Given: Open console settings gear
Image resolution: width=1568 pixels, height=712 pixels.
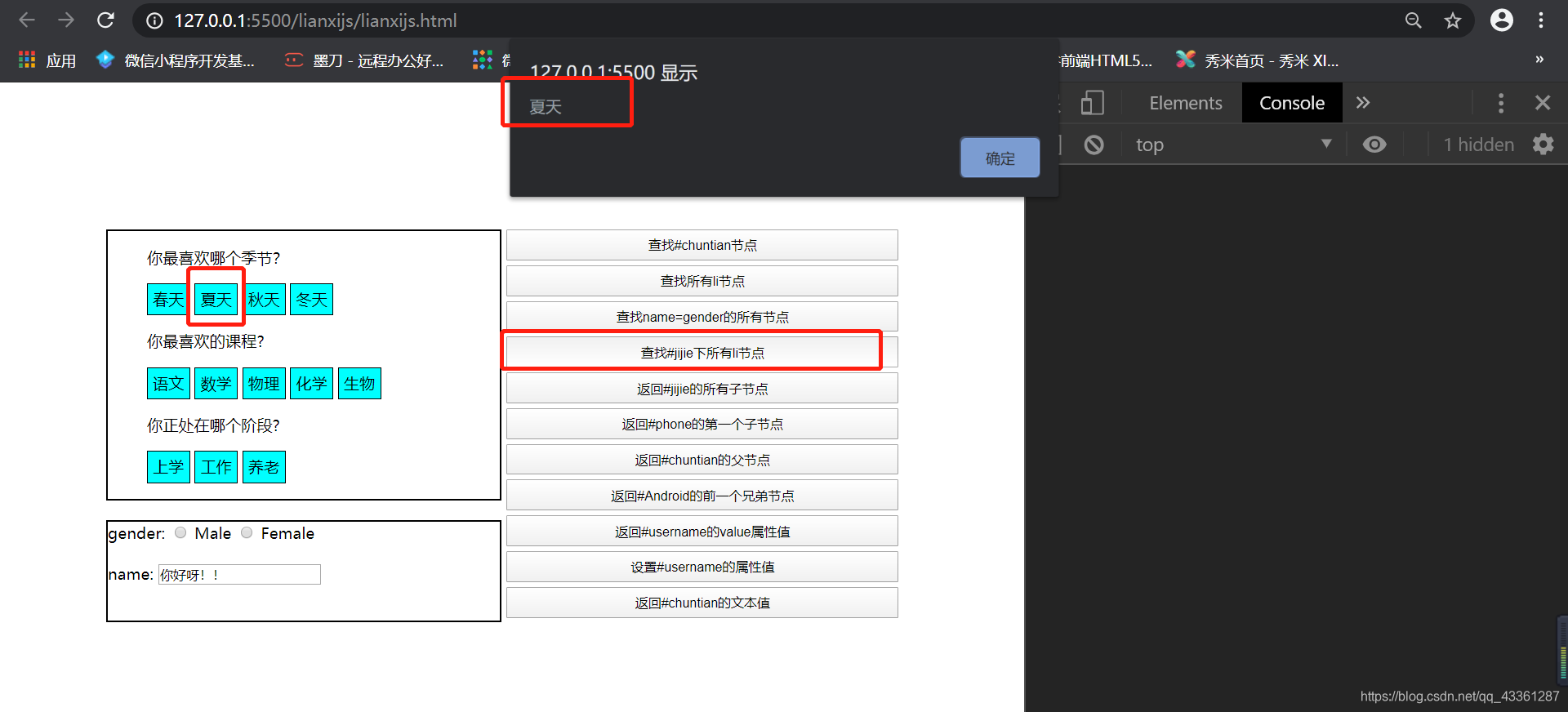Looking at the screenshot, I should click(1543, 145).
